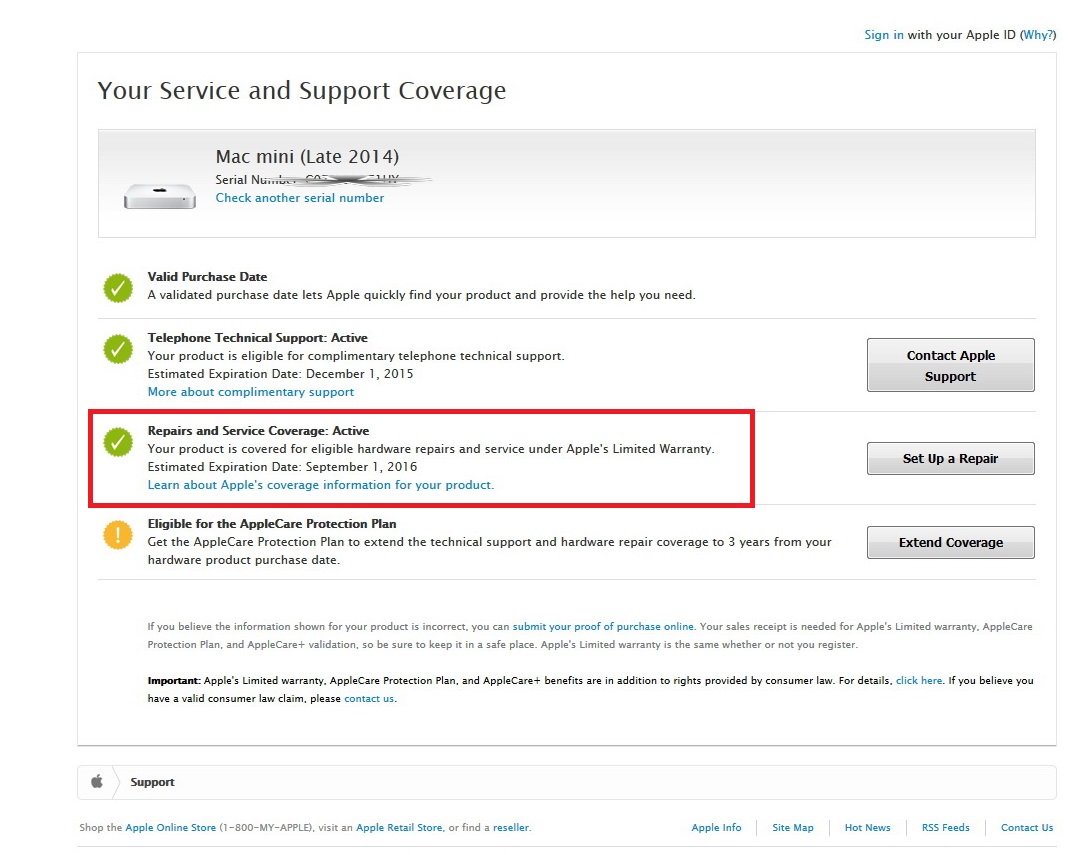Click the Extend Coverage button
This screenshot has width=1069, height=855.
coord(950,542)
